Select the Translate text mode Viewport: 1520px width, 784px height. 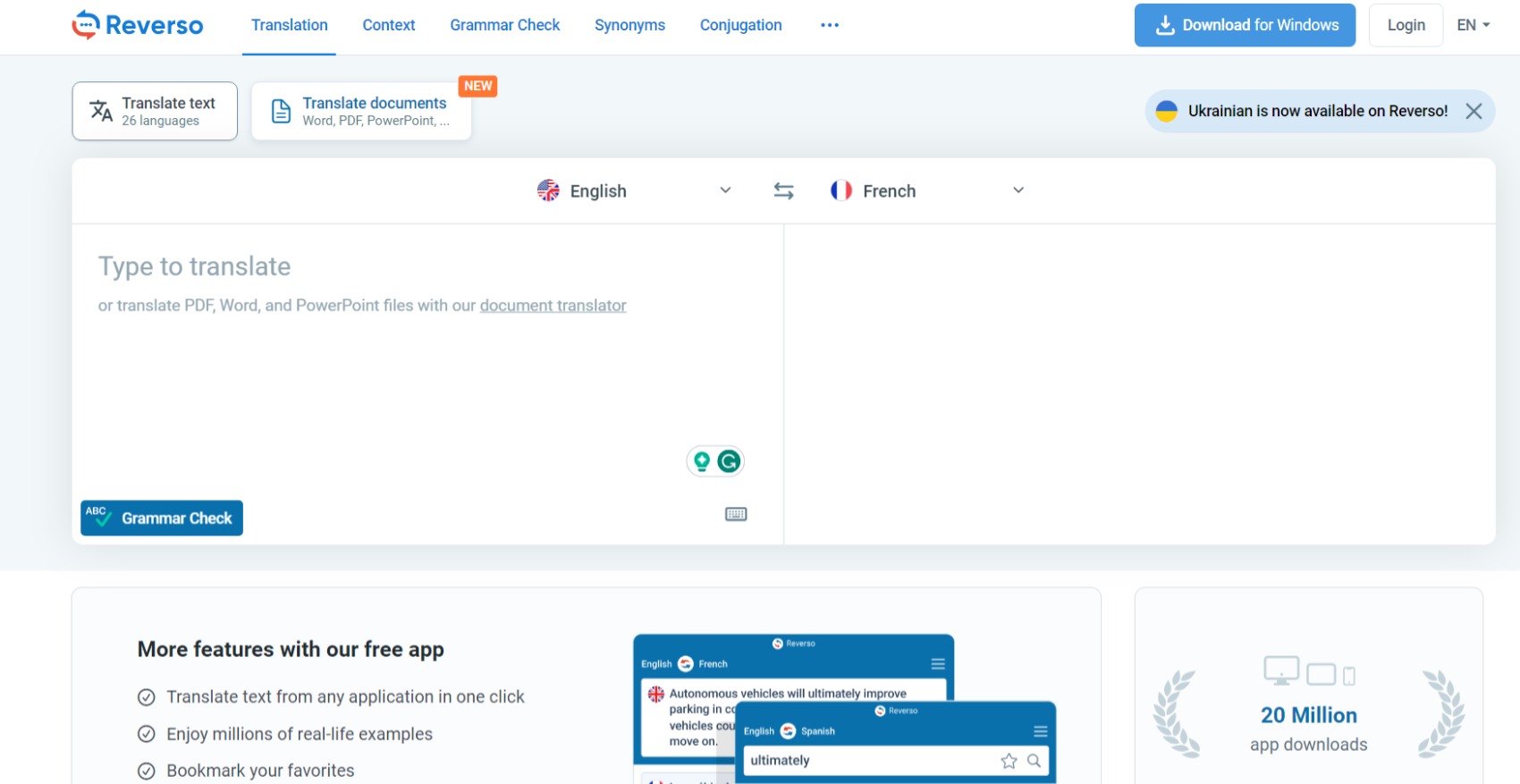click(155, 111)
